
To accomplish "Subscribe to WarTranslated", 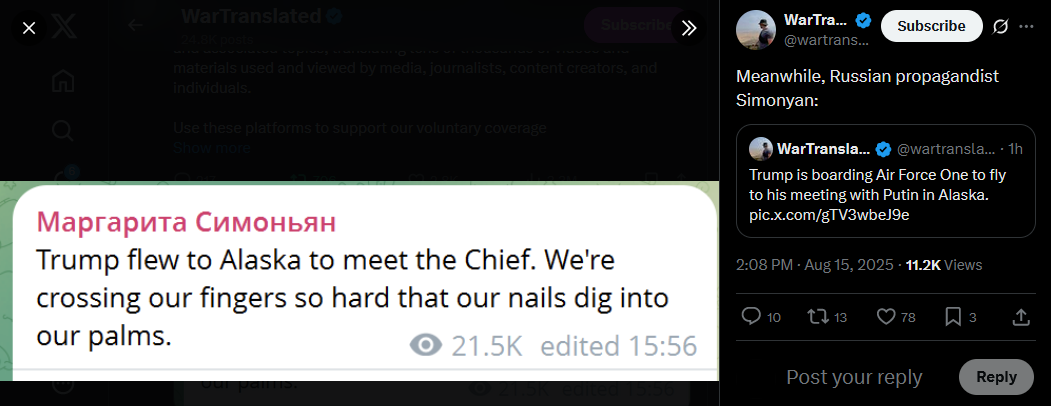I will (931, 26).
